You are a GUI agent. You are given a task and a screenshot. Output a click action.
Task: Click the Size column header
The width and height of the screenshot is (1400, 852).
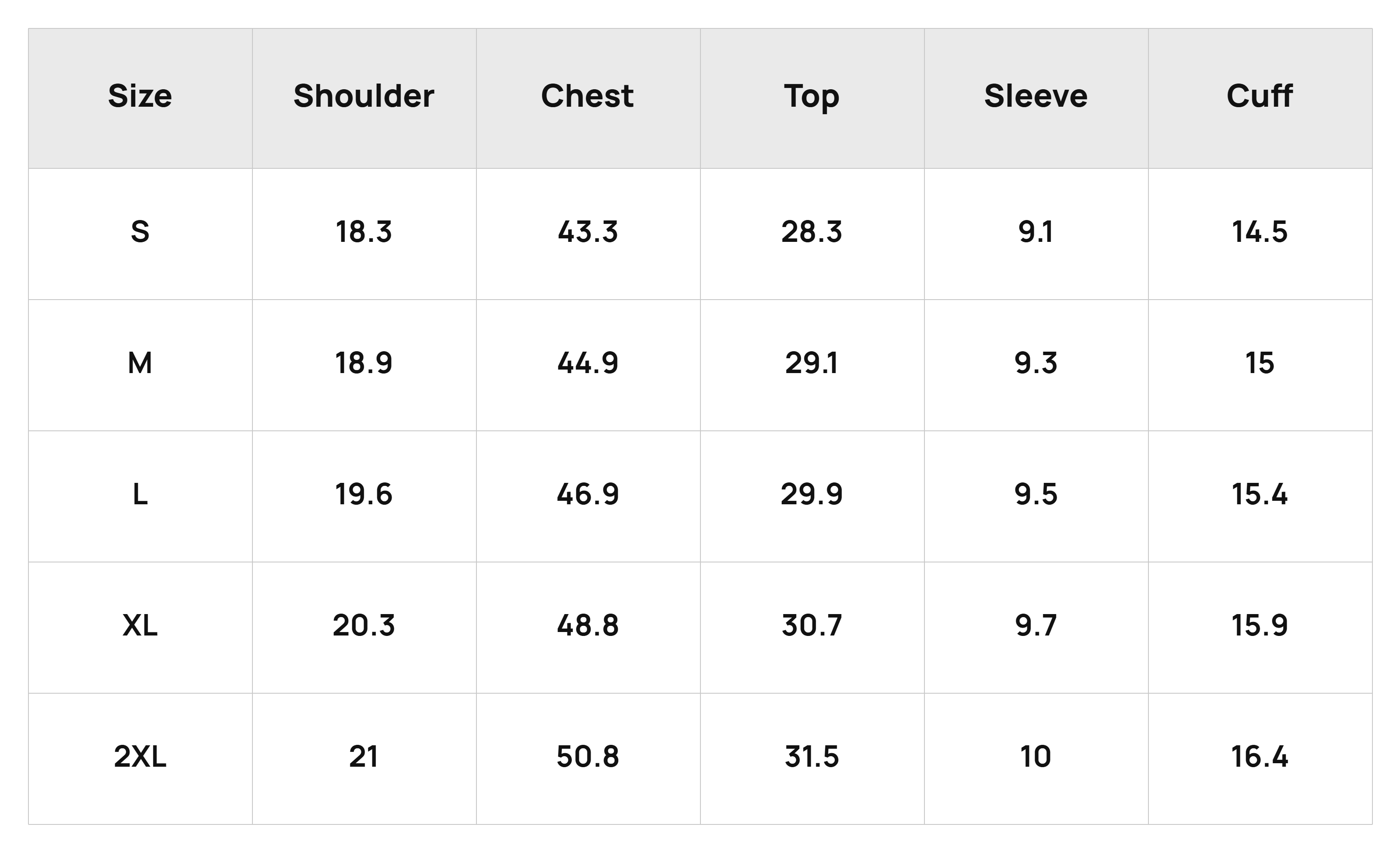coord(140,95)
